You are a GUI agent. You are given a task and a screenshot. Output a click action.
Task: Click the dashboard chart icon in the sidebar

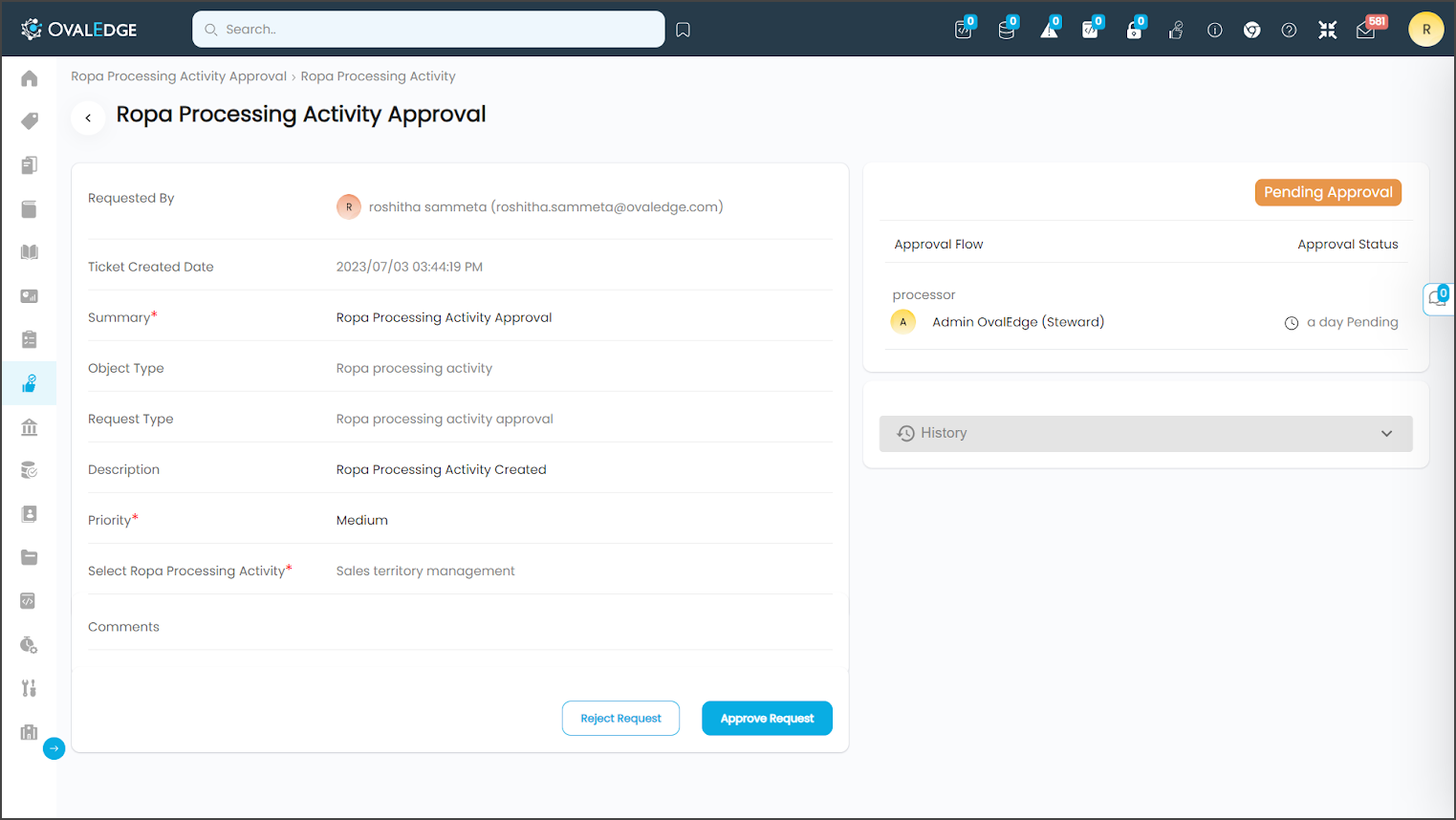tap(30, 296)
